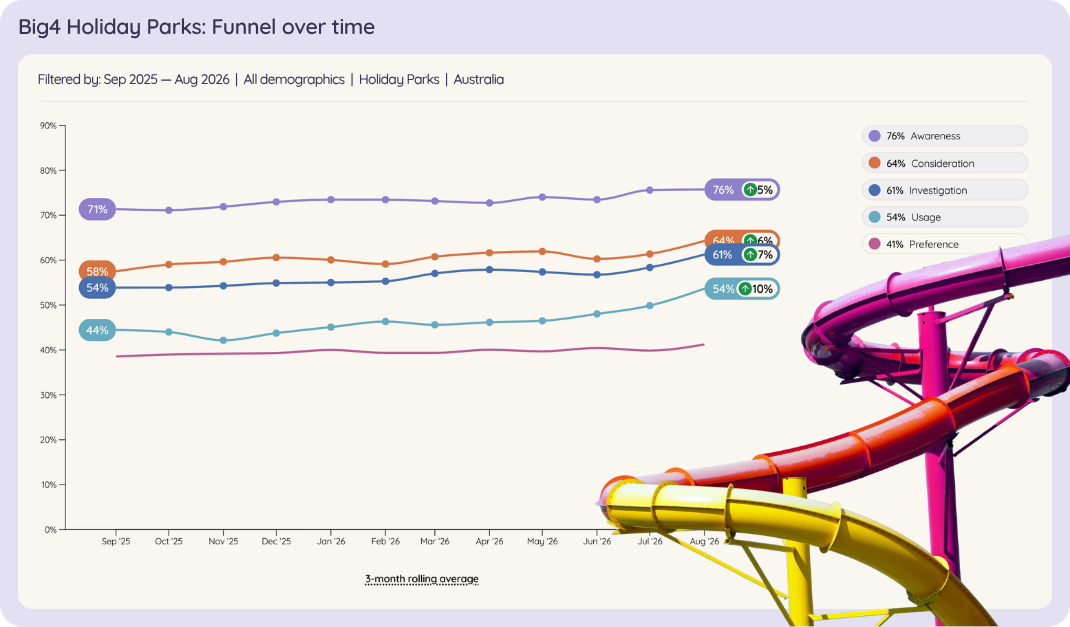The width and height of the screenshot is (1070, 627).
Task: Toggle the Investigation legend item
Action: (944, 190)
